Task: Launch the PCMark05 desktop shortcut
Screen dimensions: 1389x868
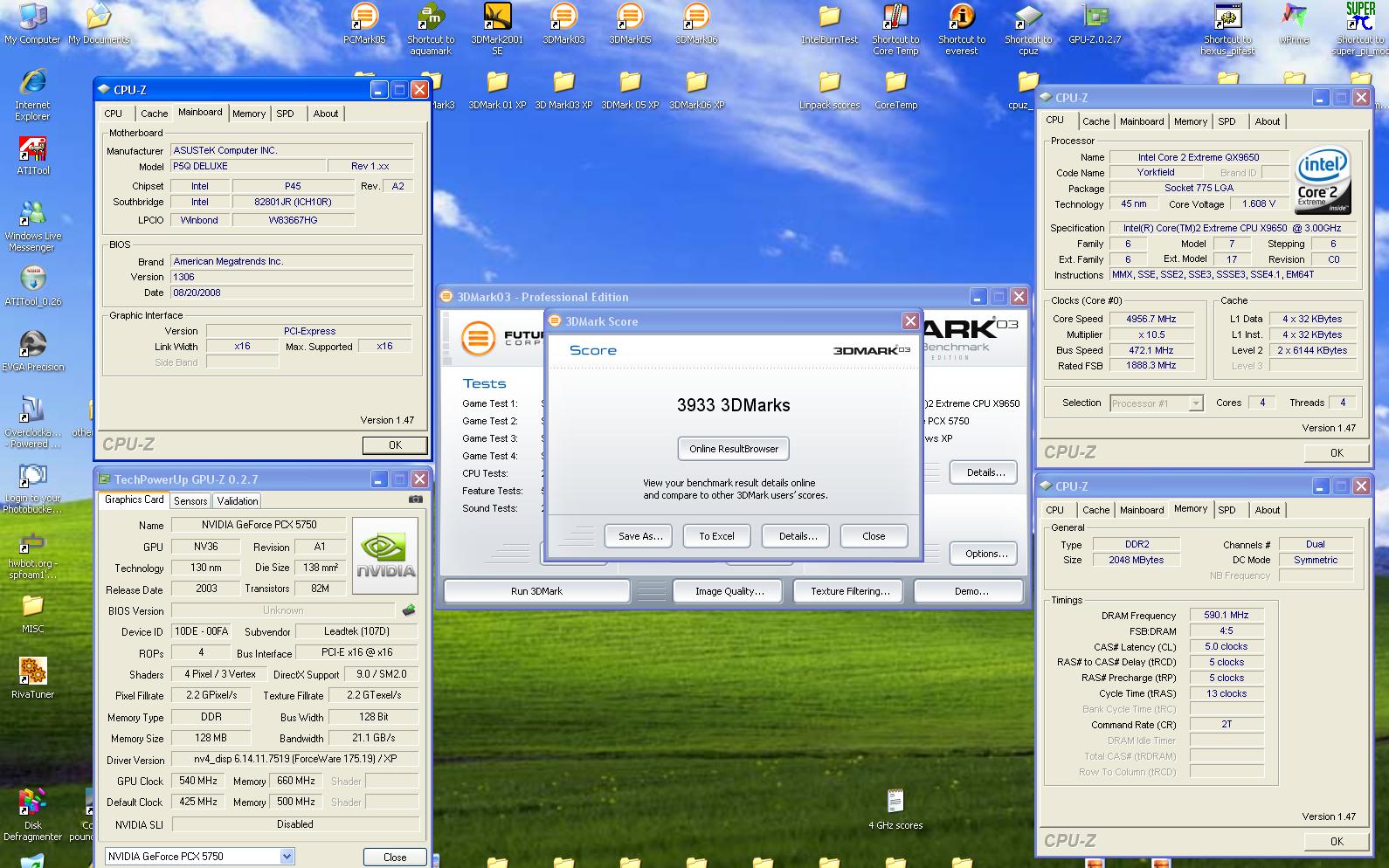Action: (364, 24)
